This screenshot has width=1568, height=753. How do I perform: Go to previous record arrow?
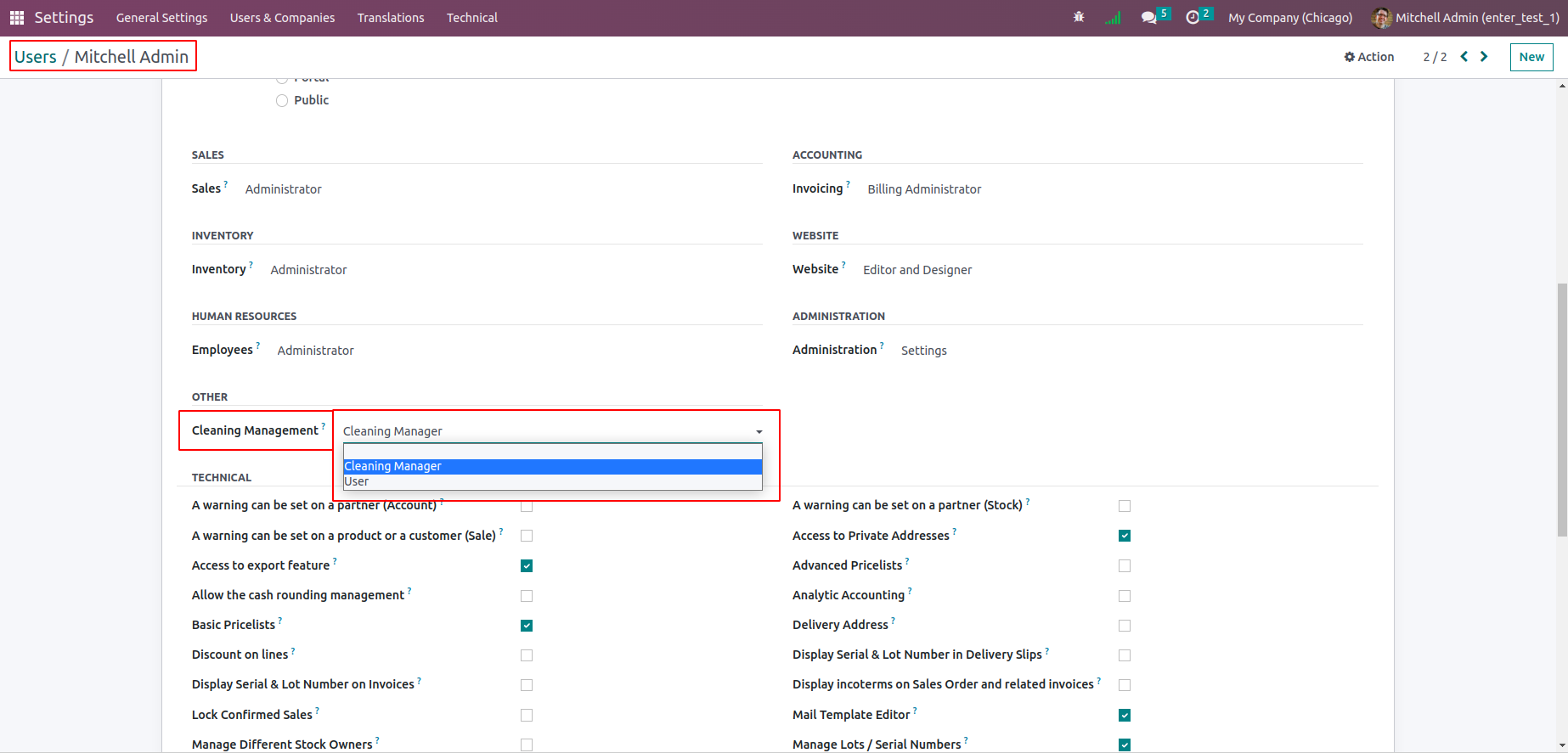[1464, 57]
